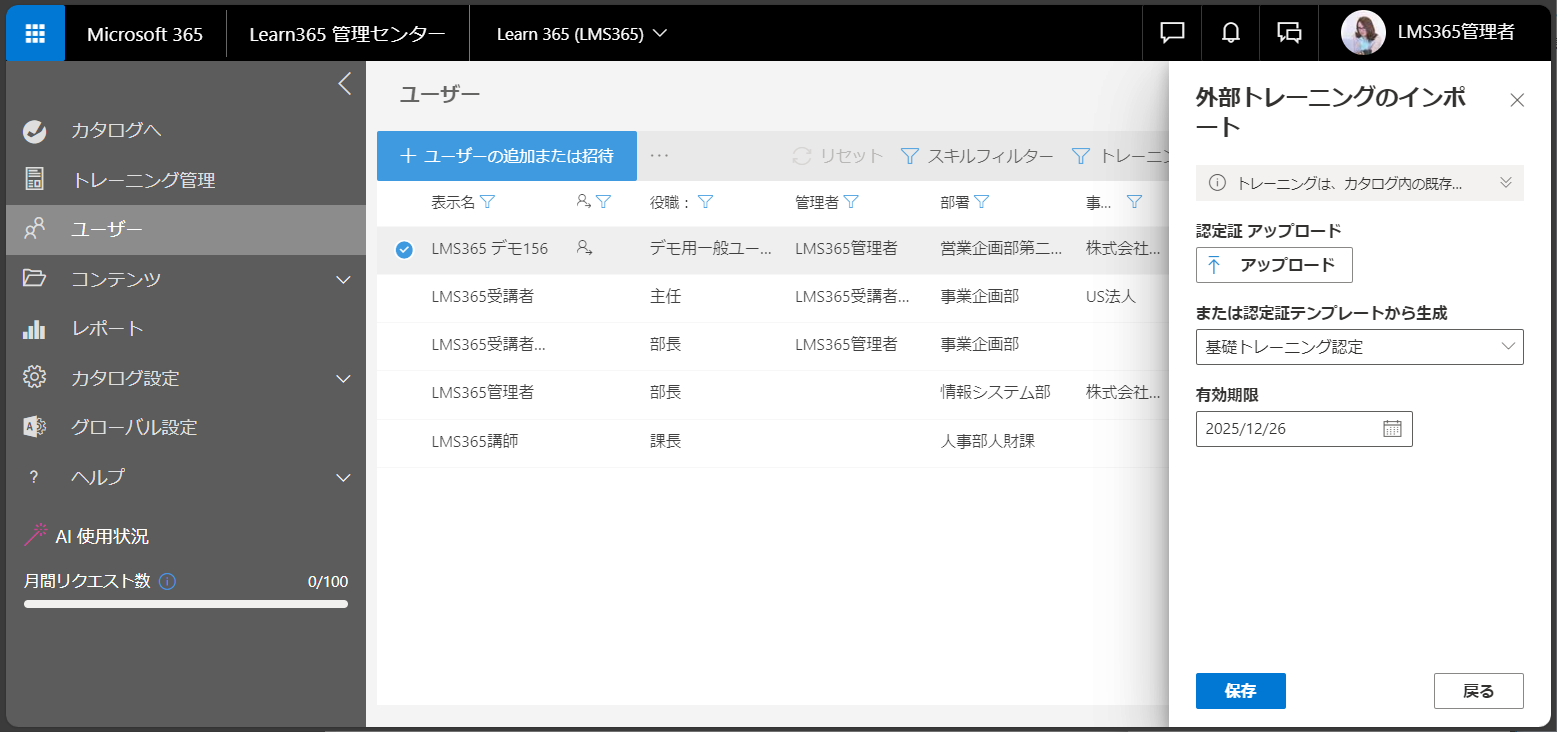This screenshot has height=732, width=1557.
Task: Click the funnel icon on 事... column
Action: pos(1134,202)
